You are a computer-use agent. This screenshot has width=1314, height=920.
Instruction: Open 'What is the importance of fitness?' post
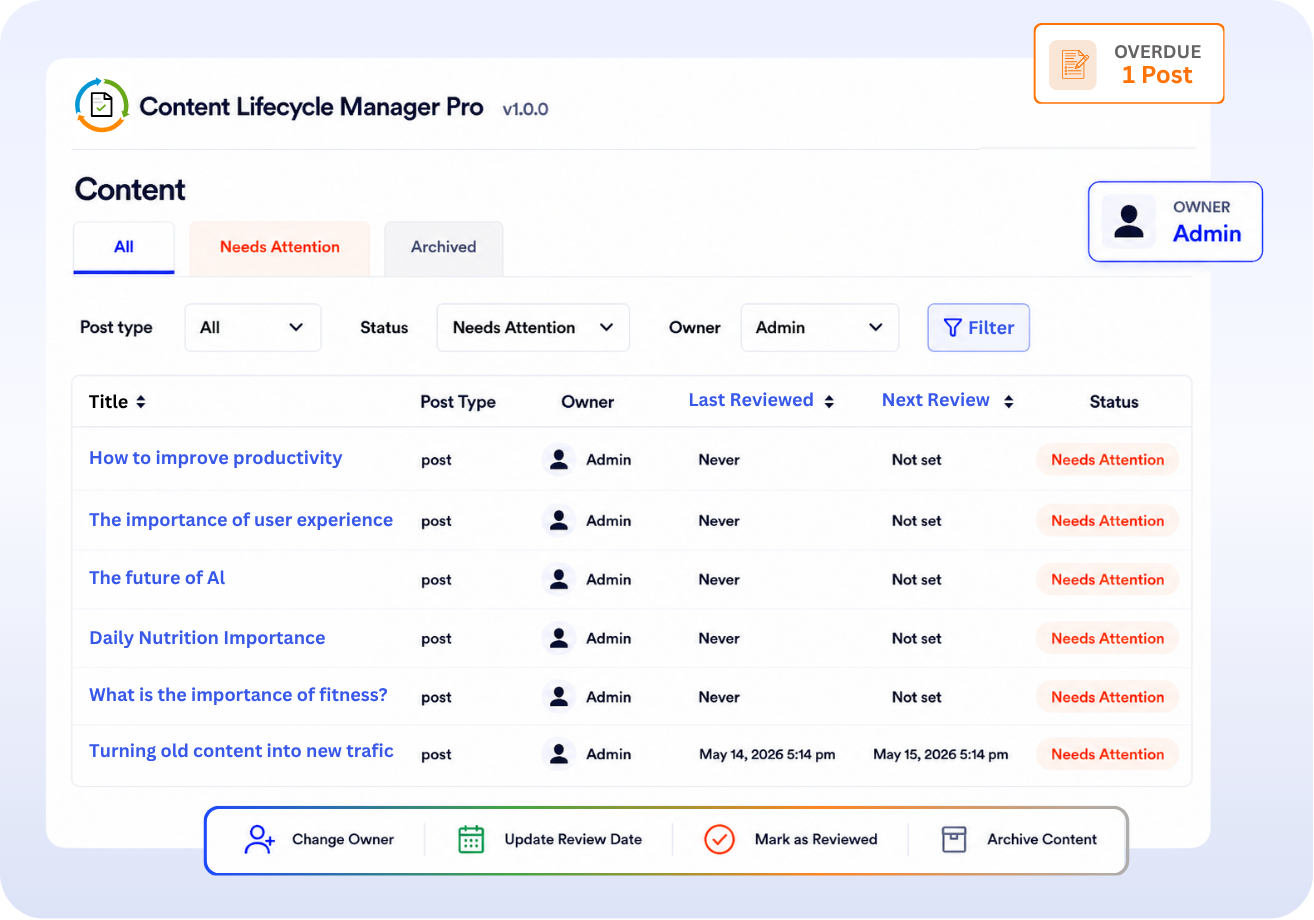point(238,695)
